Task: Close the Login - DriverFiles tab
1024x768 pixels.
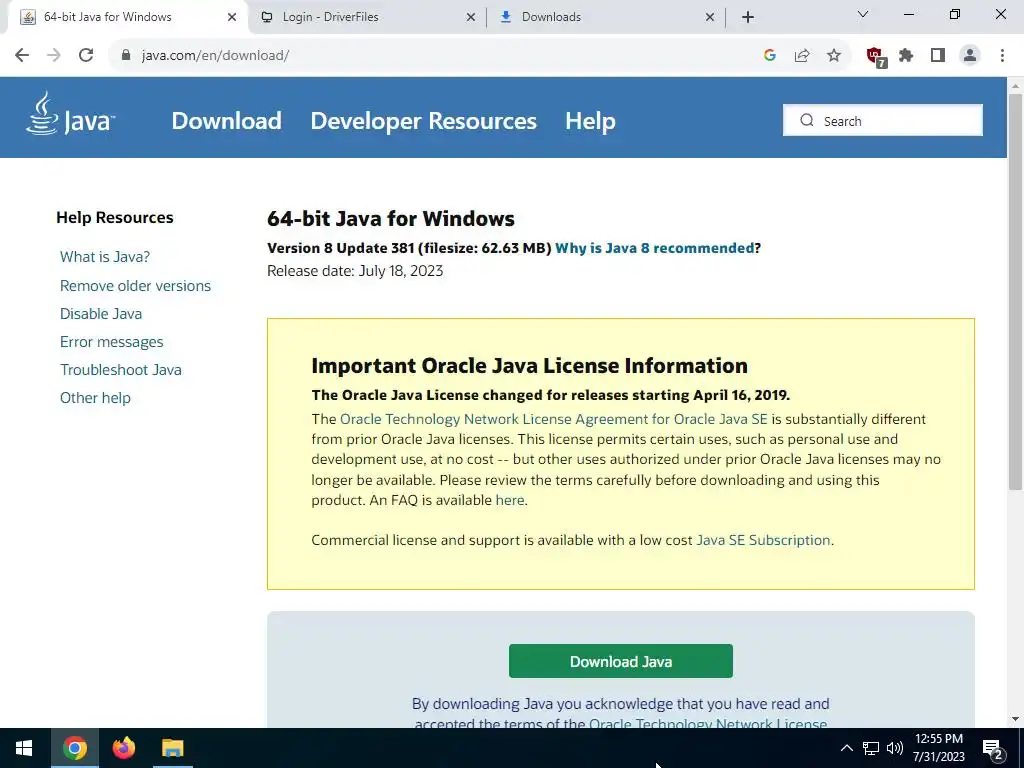Action: 471,18
